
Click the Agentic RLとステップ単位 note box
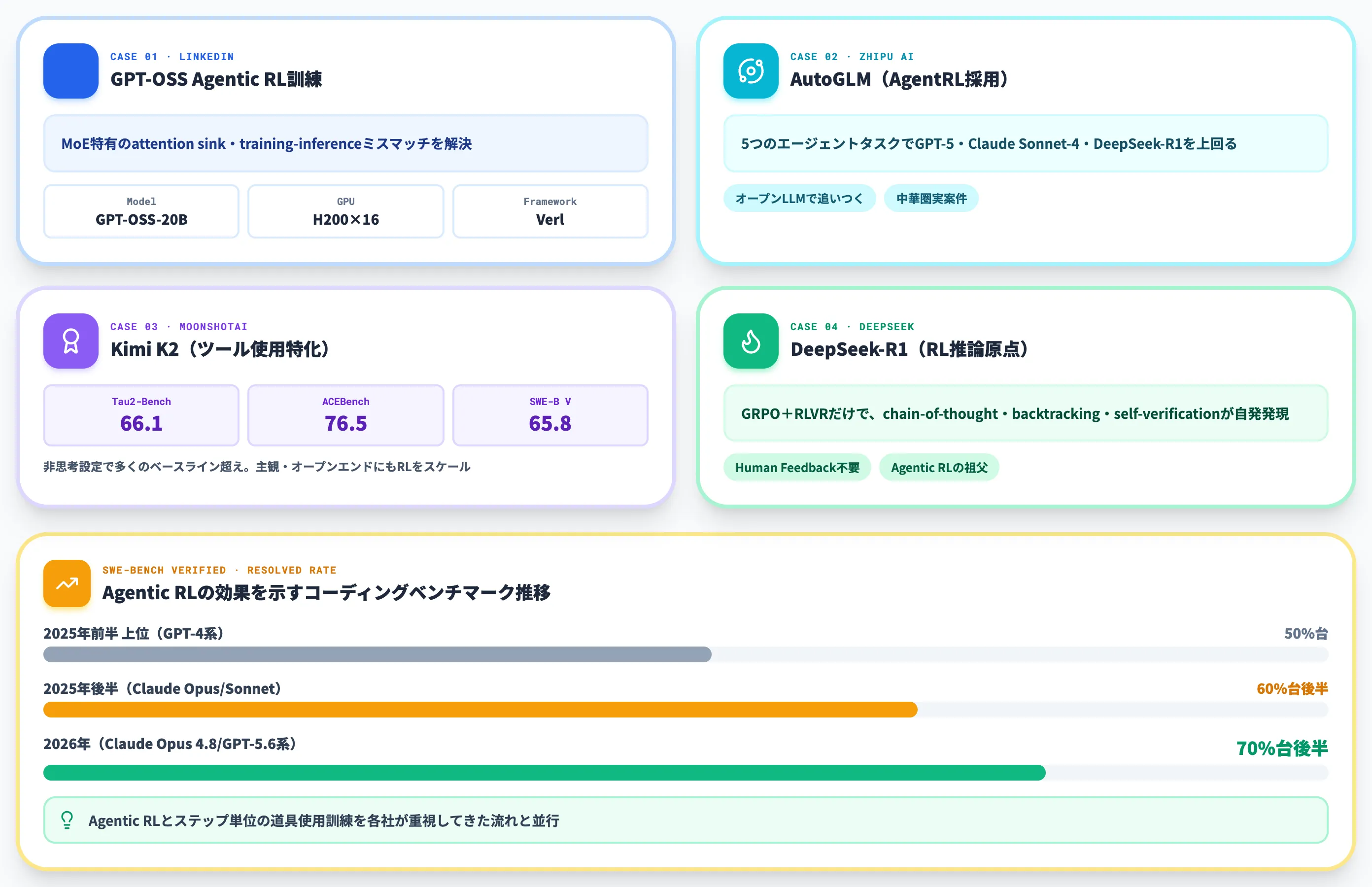click(686, 820)
